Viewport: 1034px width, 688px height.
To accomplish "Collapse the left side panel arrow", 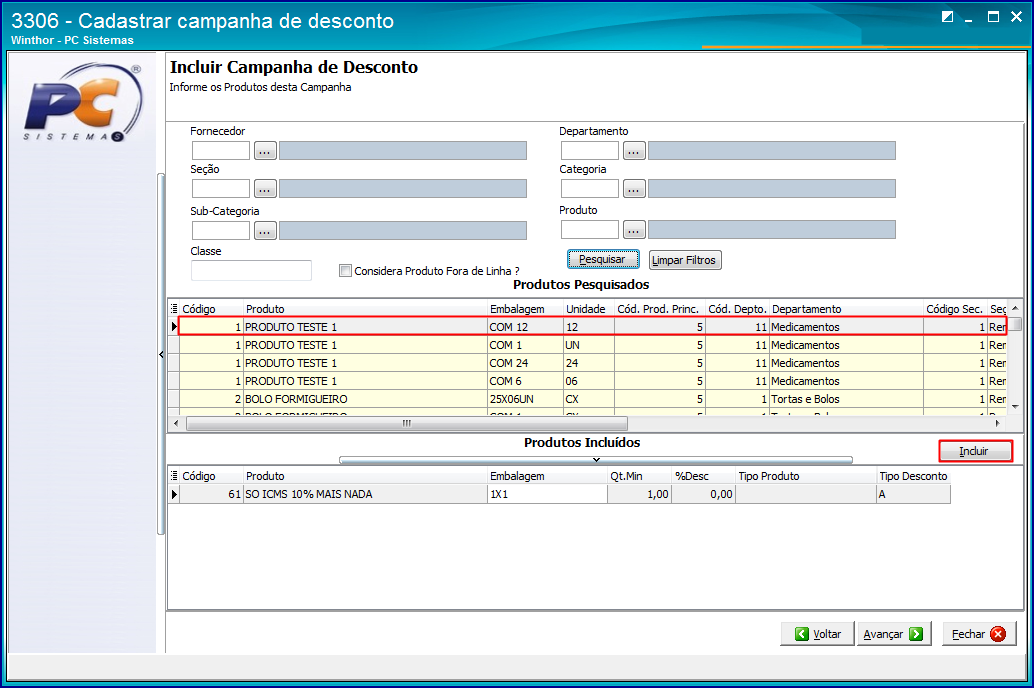I will point(161,355).
